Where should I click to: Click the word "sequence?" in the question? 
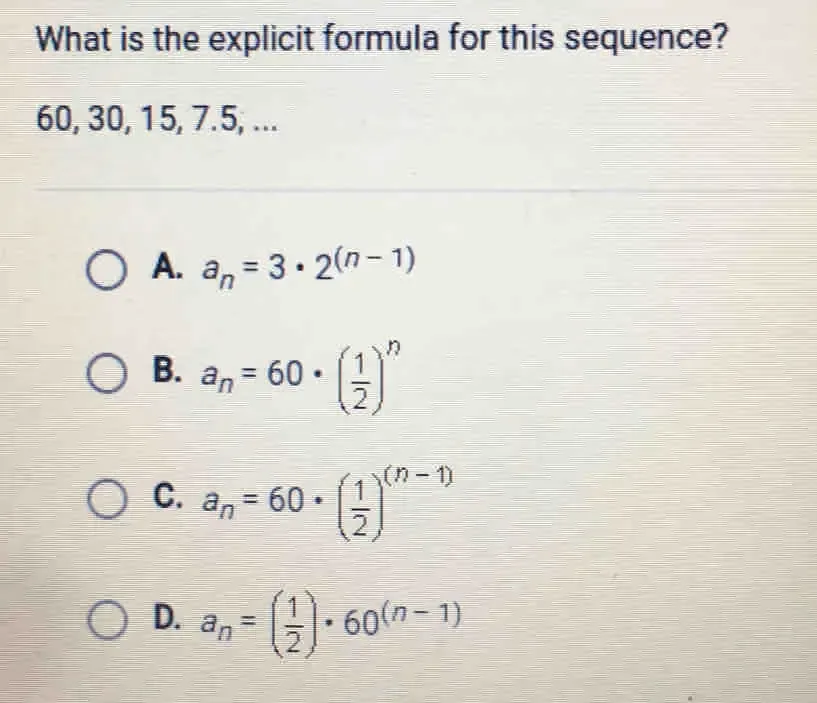point(646,41)
